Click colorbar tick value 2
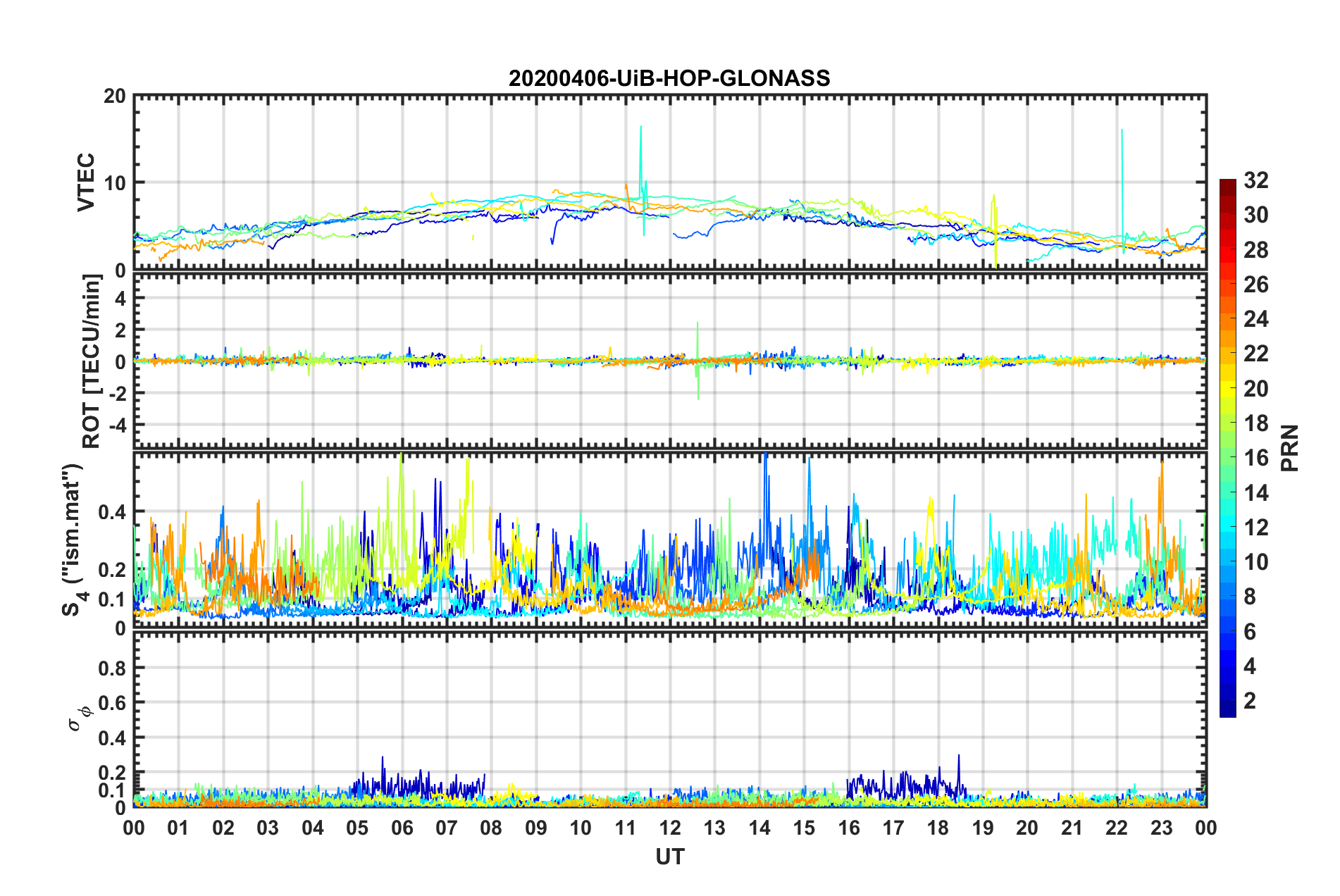This screenshot has width=1340, height=896. [x=1250, y=701]
